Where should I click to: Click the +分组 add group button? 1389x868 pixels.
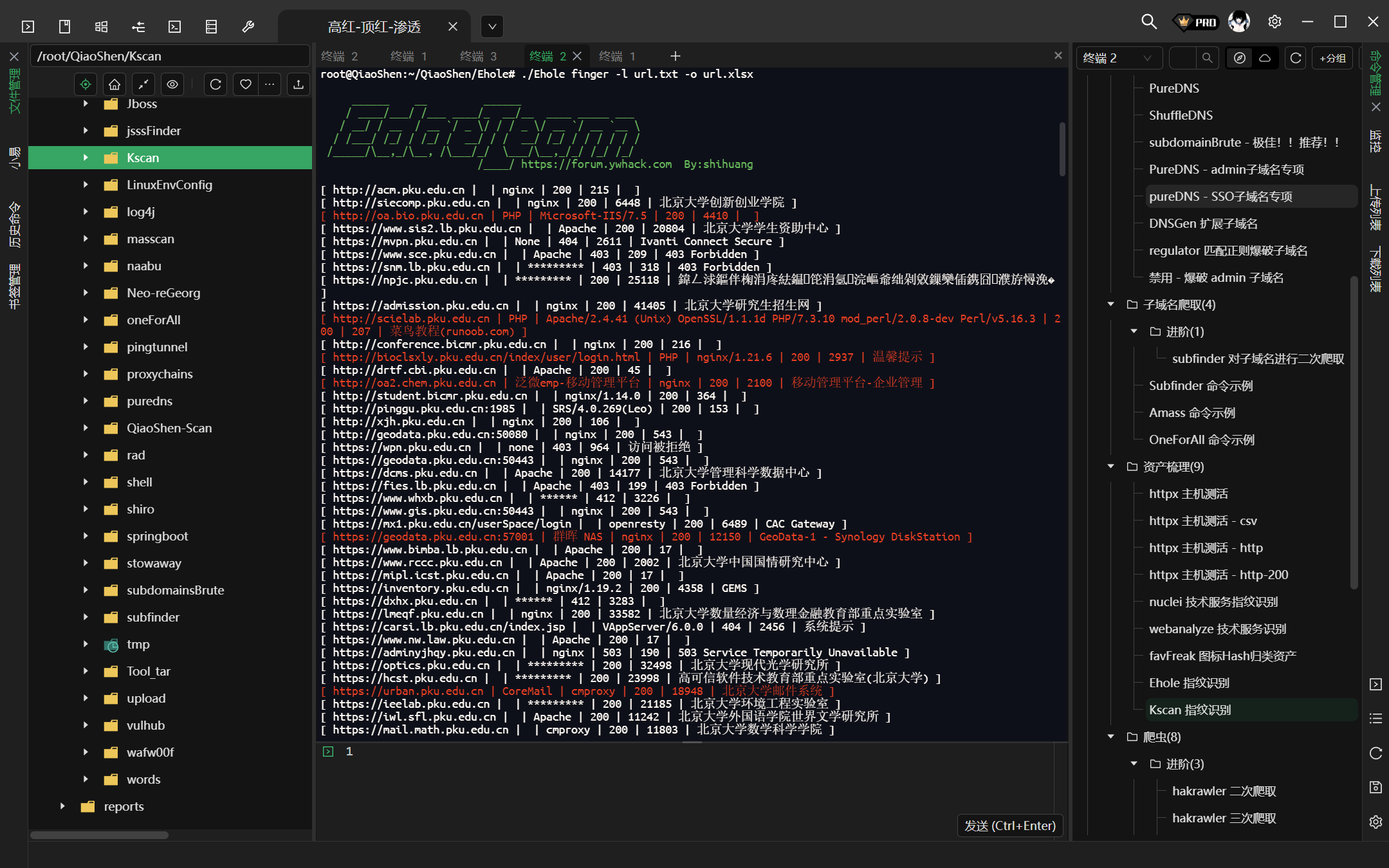coord(1332,58)
